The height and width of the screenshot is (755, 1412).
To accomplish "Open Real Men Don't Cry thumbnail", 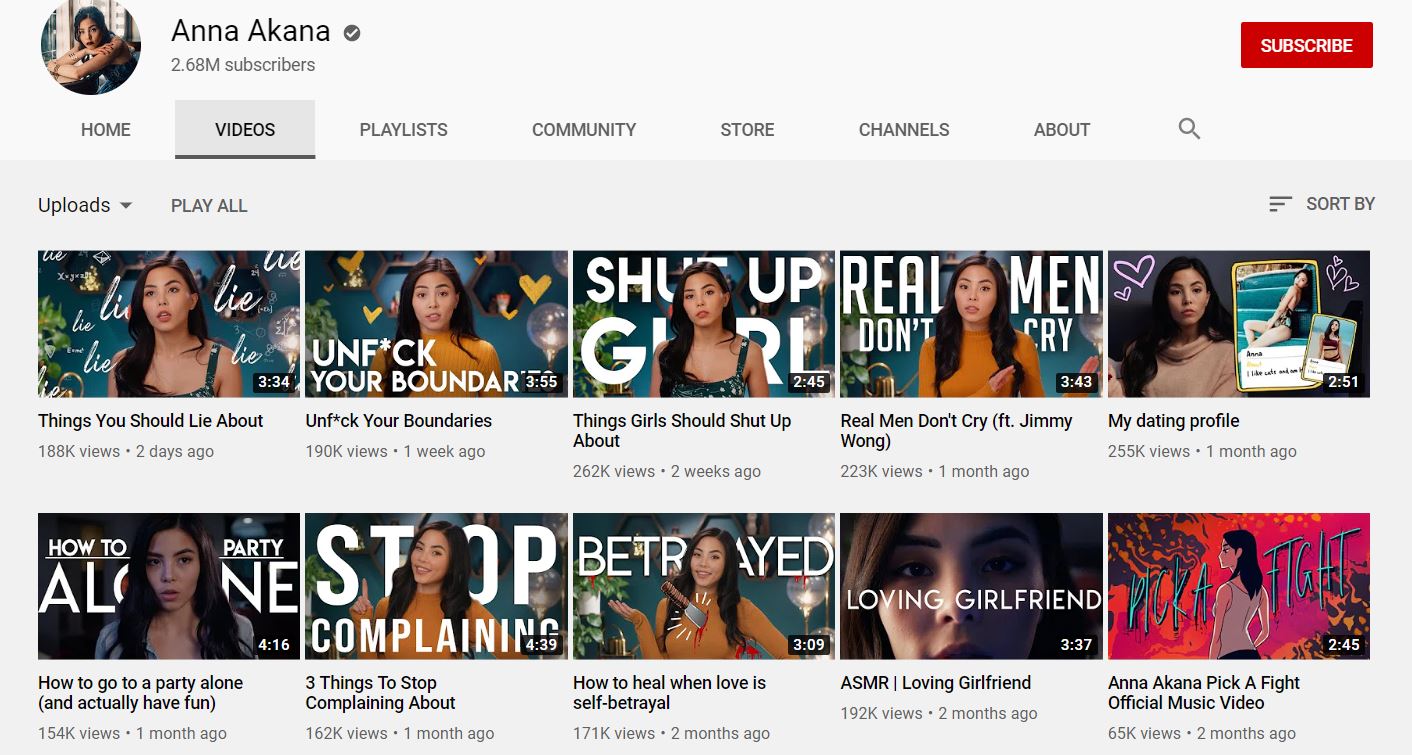I will coord(971,324).
